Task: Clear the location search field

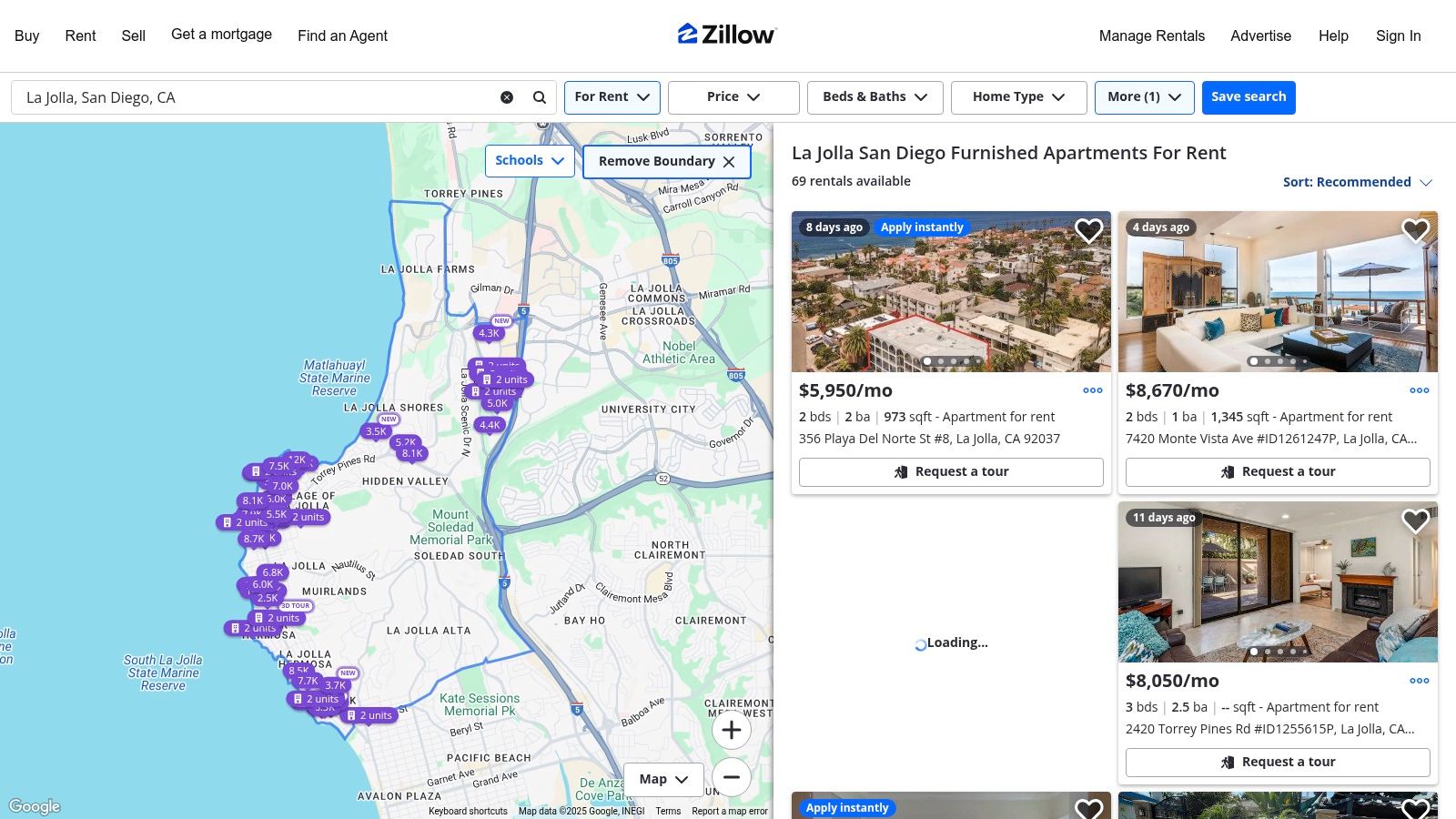Action: (x=507, y=97)
